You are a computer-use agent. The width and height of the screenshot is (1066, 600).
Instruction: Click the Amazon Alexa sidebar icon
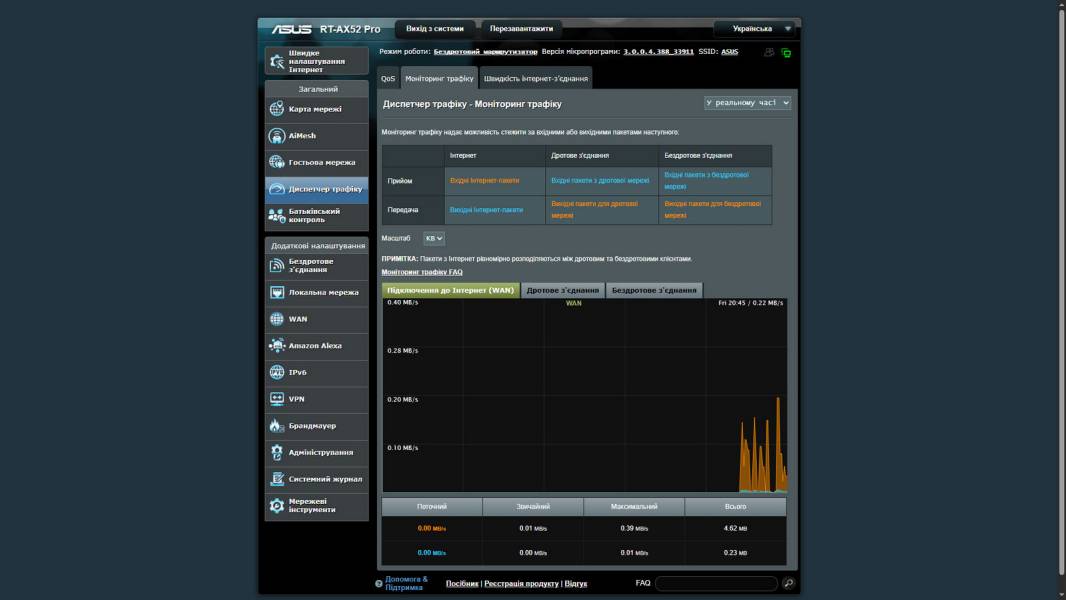click(277, 346)
